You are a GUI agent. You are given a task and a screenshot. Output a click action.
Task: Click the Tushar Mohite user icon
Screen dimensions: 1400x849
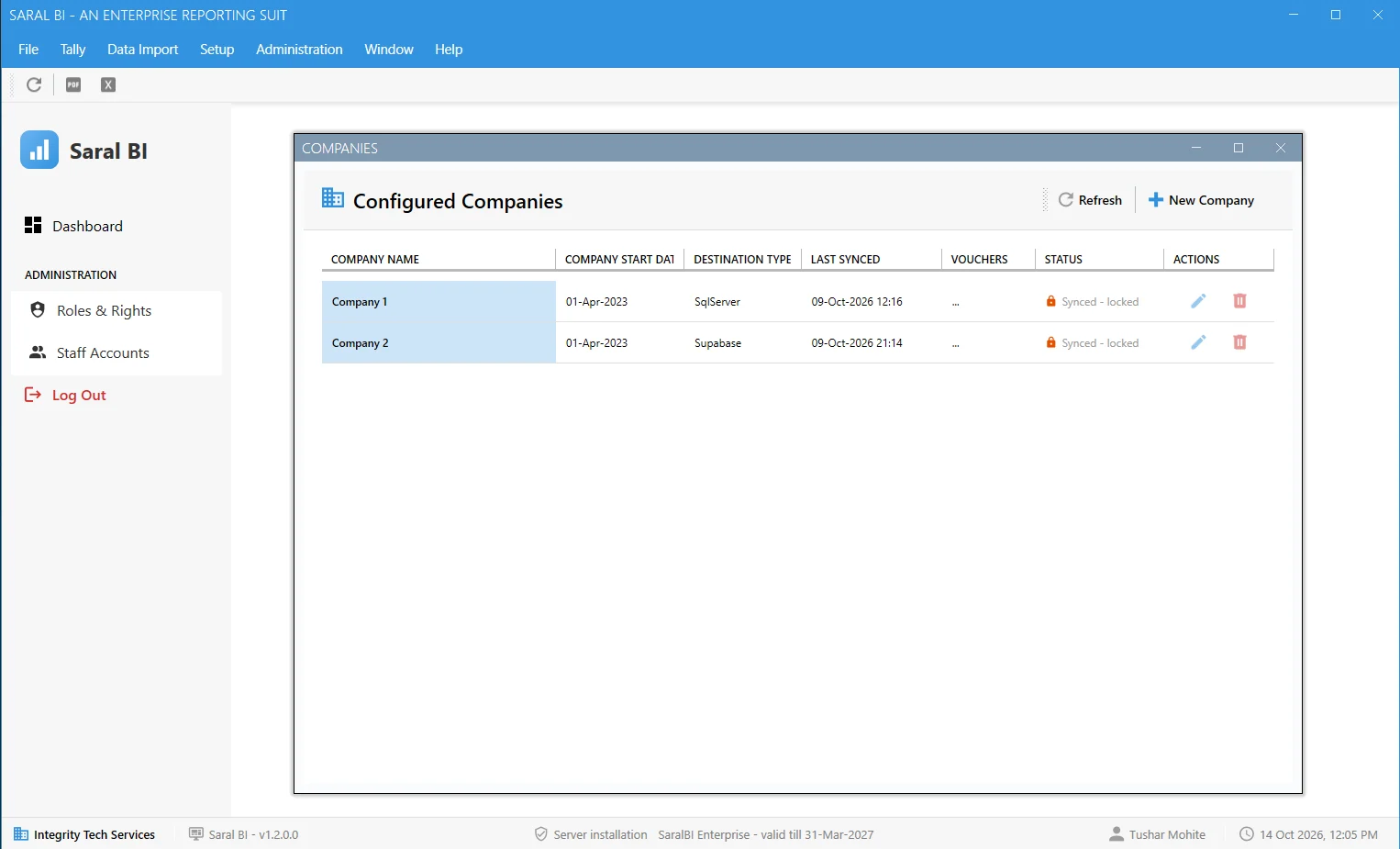tap(1117, 834)
